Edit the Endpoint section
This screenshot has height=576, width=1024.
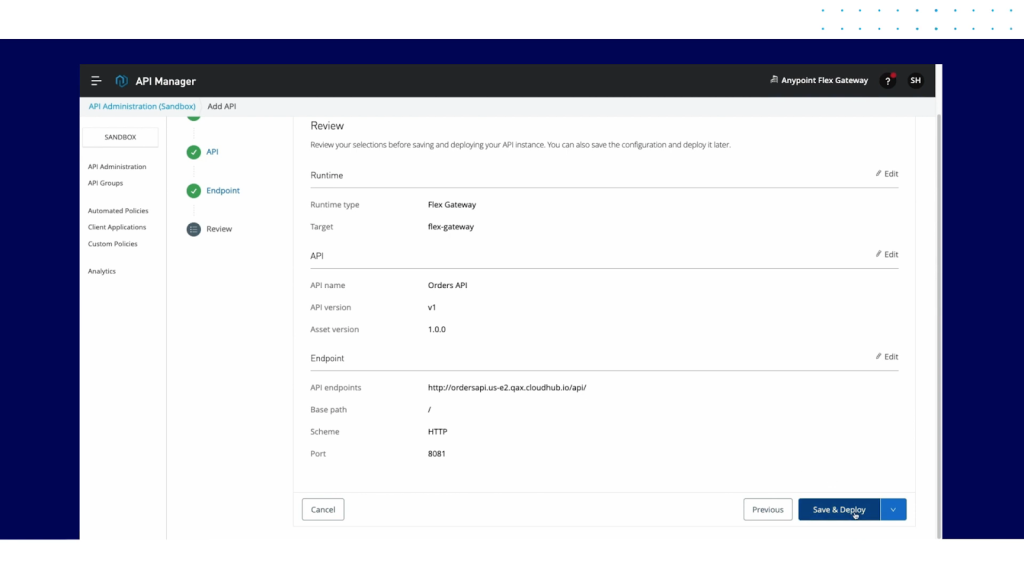(x=887, y=357)
